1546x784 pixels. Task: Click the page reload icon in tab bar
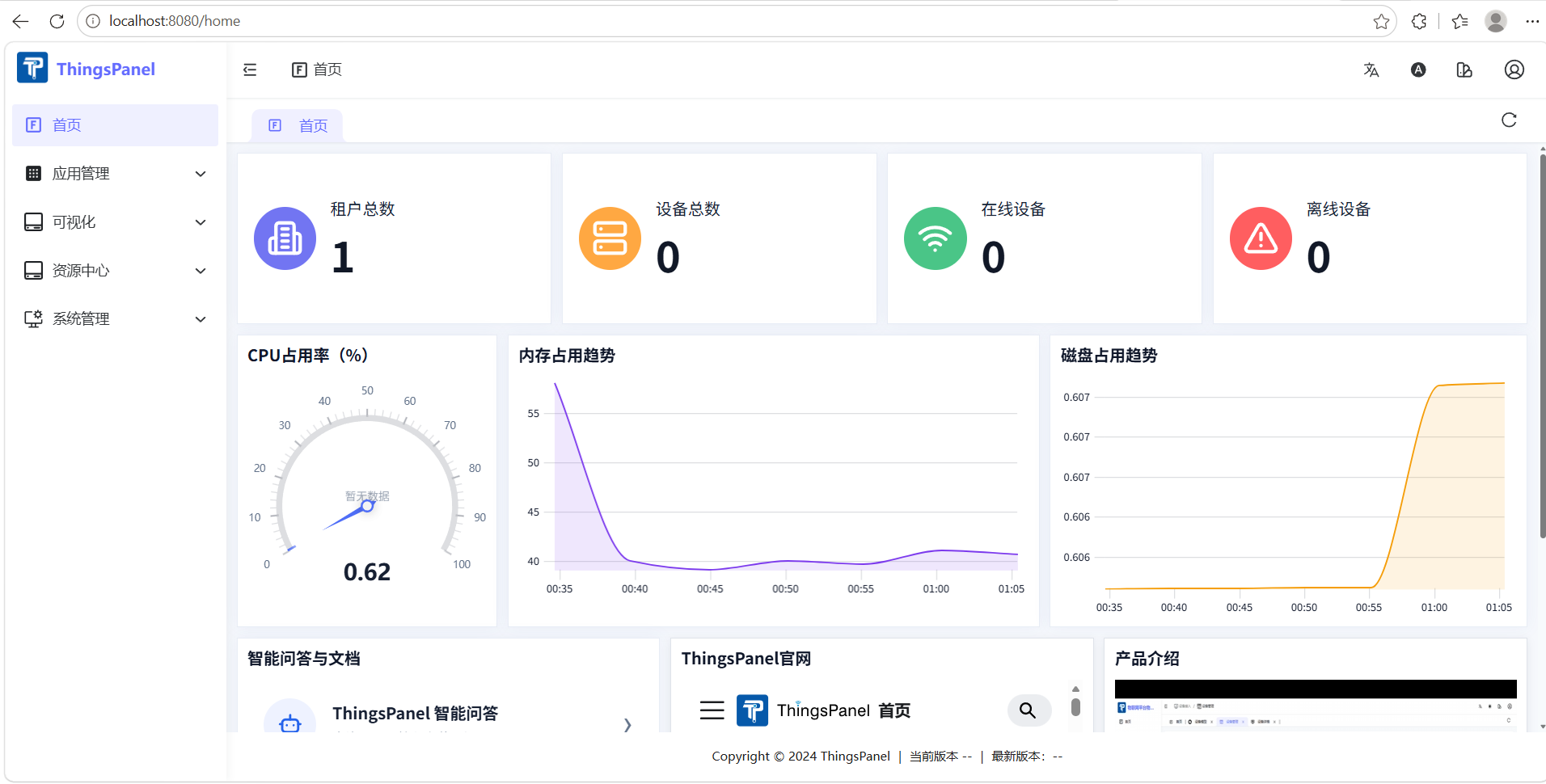(x=1509, y=120)
